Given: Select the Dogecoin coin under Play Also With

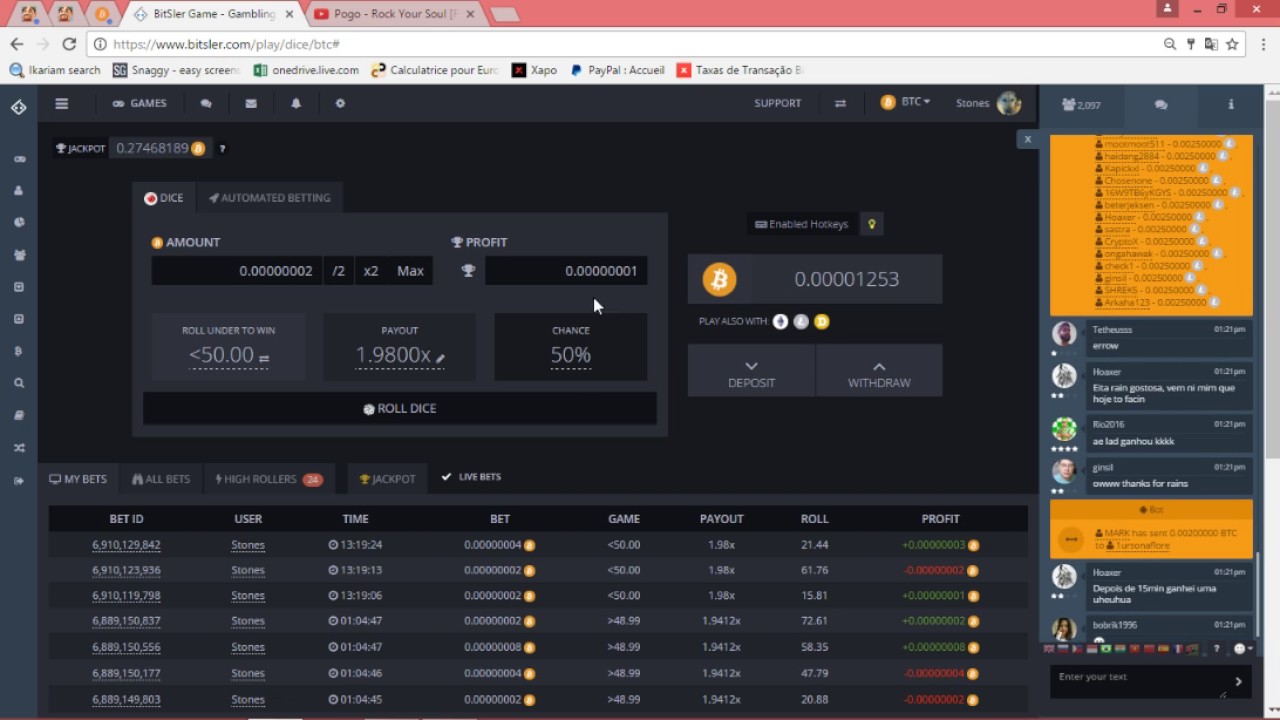Looking at the screenshot, I should coord(822,321).
